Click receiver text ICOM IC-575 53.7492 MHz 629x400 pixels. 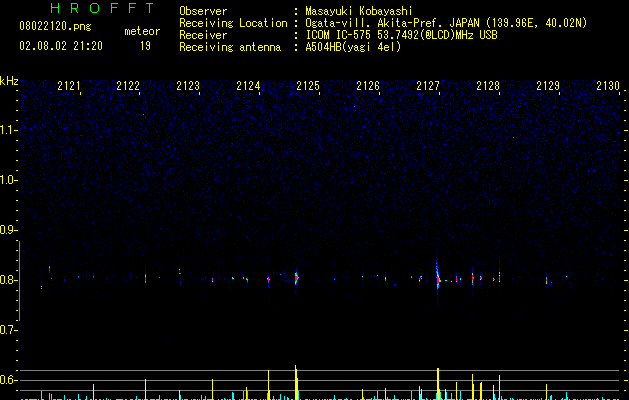401,35
